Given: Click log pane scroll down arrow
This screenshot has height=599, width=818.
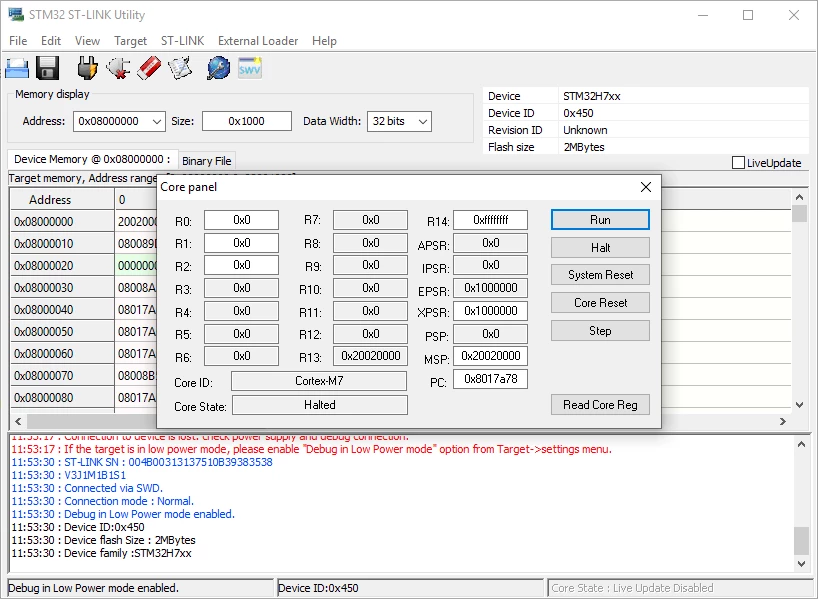Looking at the screenshot, I should pyautogui.click(x=801, y=564).
